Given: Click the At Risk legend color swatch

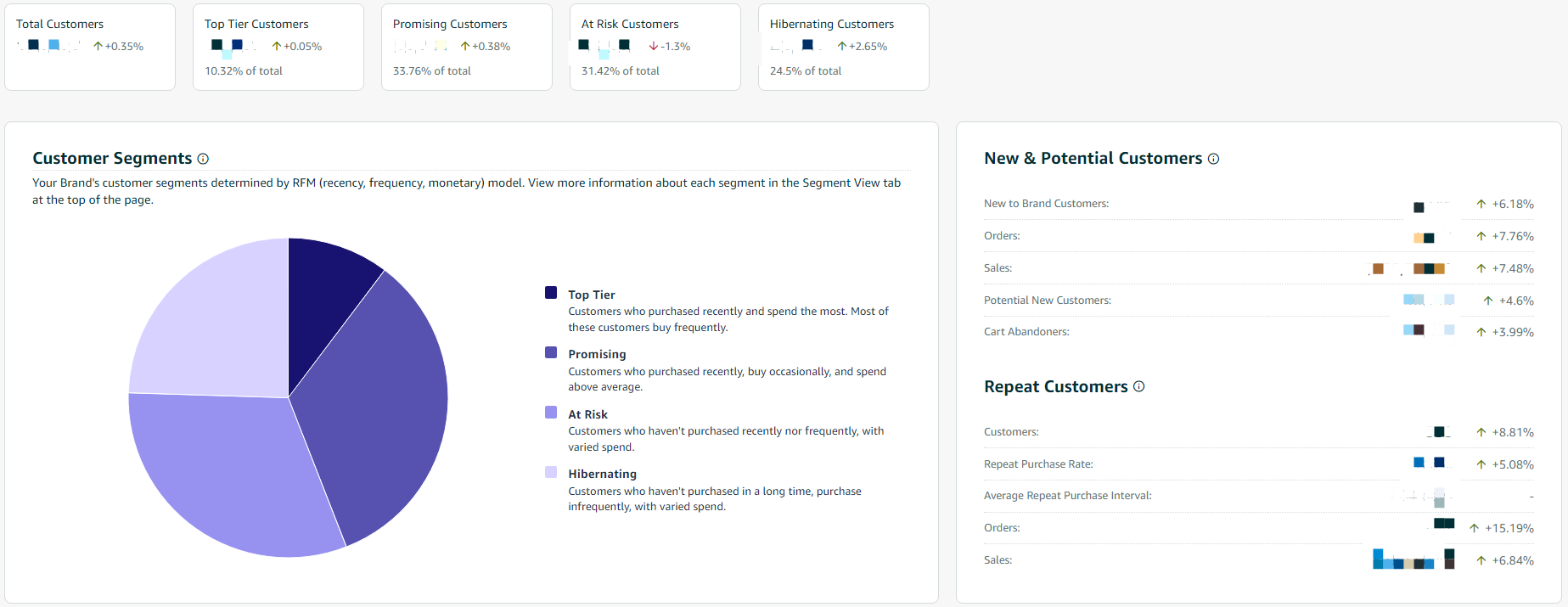Looking at the screenshot, I should coord(551,413).
